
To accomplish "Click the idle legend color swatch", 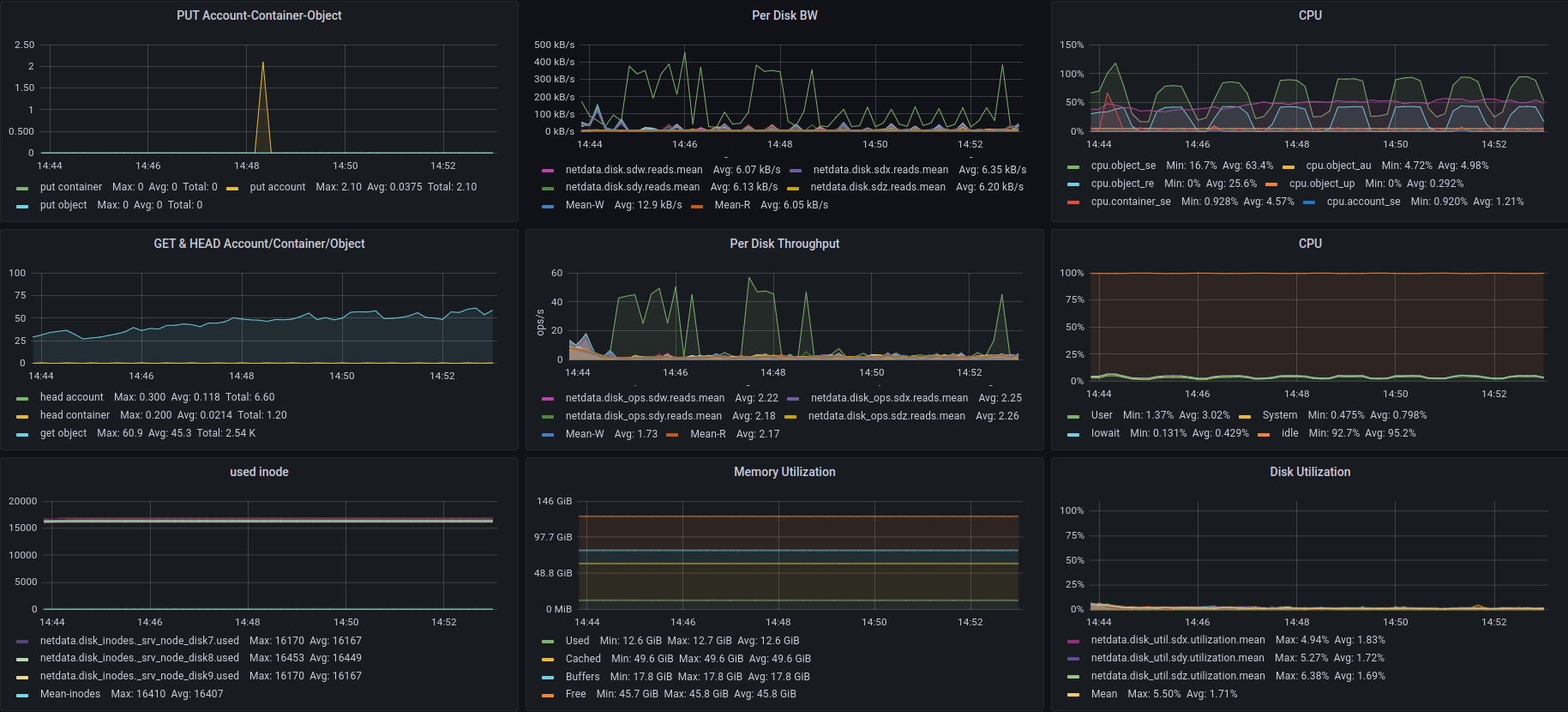I will pos(1264,434).
